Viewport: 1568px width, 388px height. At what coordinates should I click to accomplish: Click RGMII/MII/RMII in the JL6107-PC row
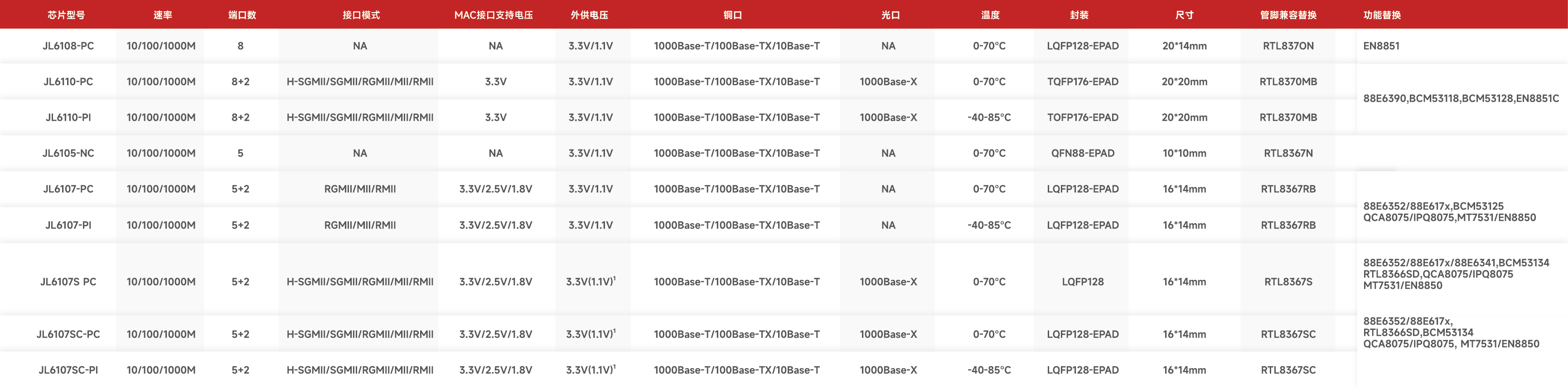coord(360,189)
